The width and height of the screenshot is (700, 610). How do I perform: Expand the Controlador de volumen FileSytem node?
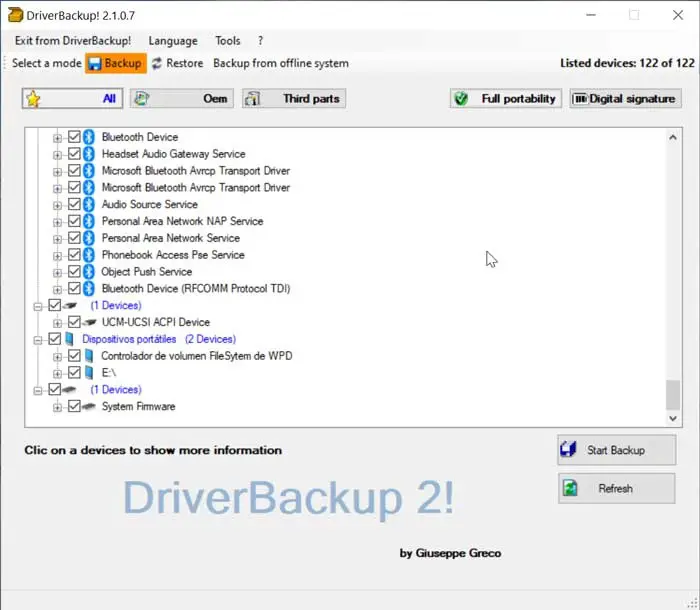click(57, 357)
